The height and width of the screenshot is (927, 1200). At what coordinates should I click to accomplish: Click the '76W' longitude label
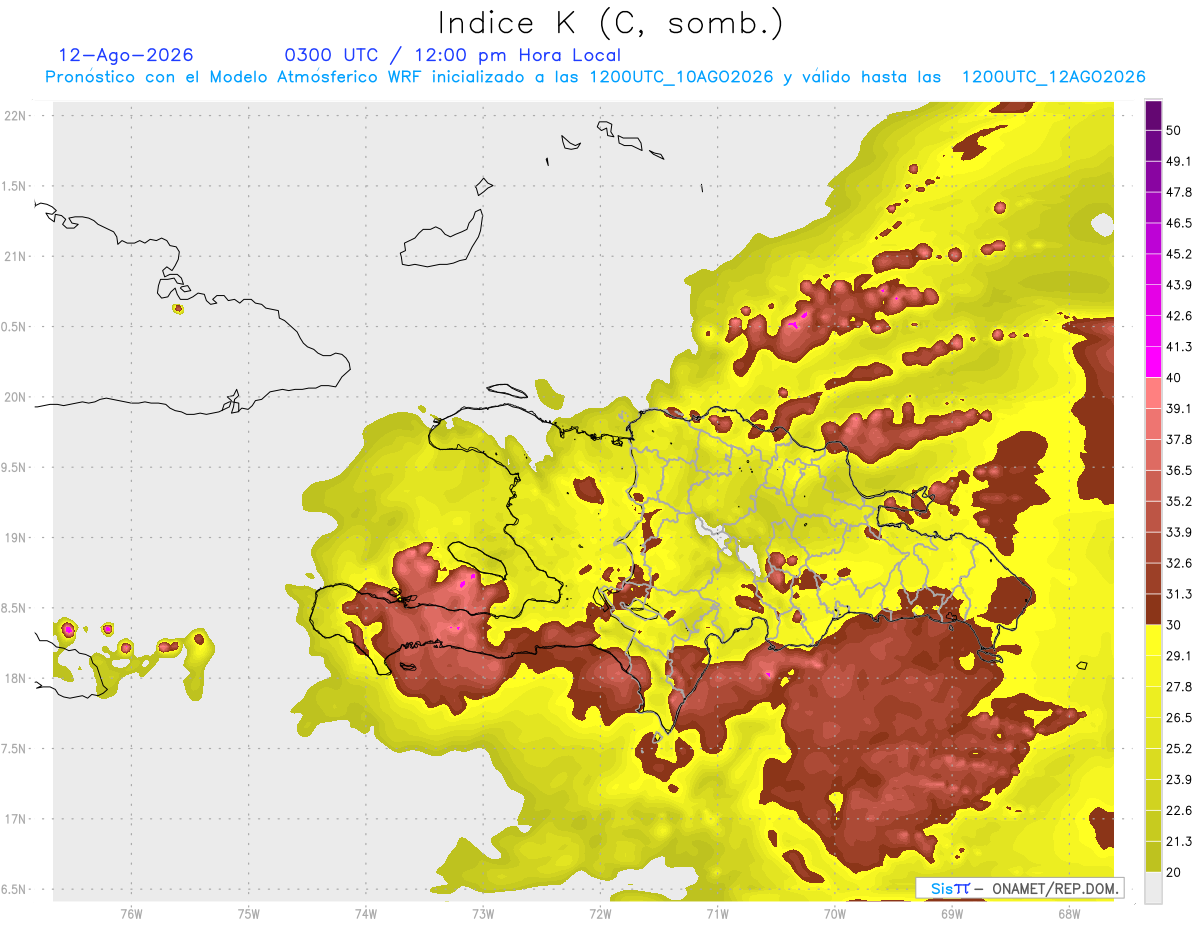(131, 913)
